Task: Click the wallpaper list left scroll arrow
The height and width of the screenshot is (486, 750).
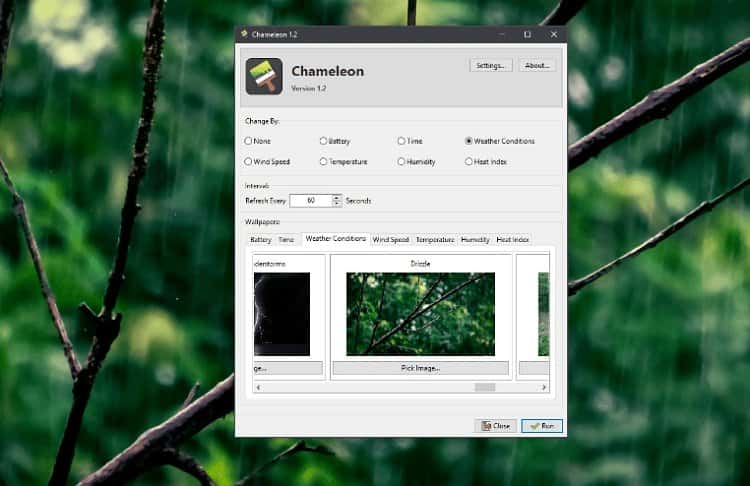Action: pyautogui.click(x=258, y=387)
